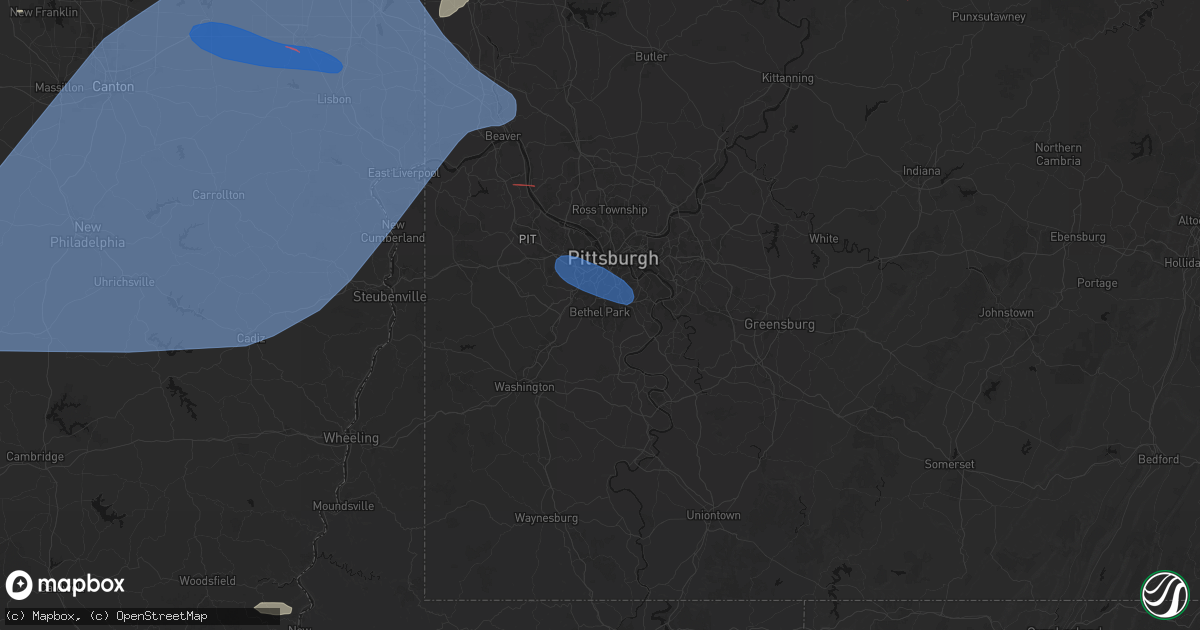
Task: Click the Wheeling city label
Action: [x=351, y=438]
